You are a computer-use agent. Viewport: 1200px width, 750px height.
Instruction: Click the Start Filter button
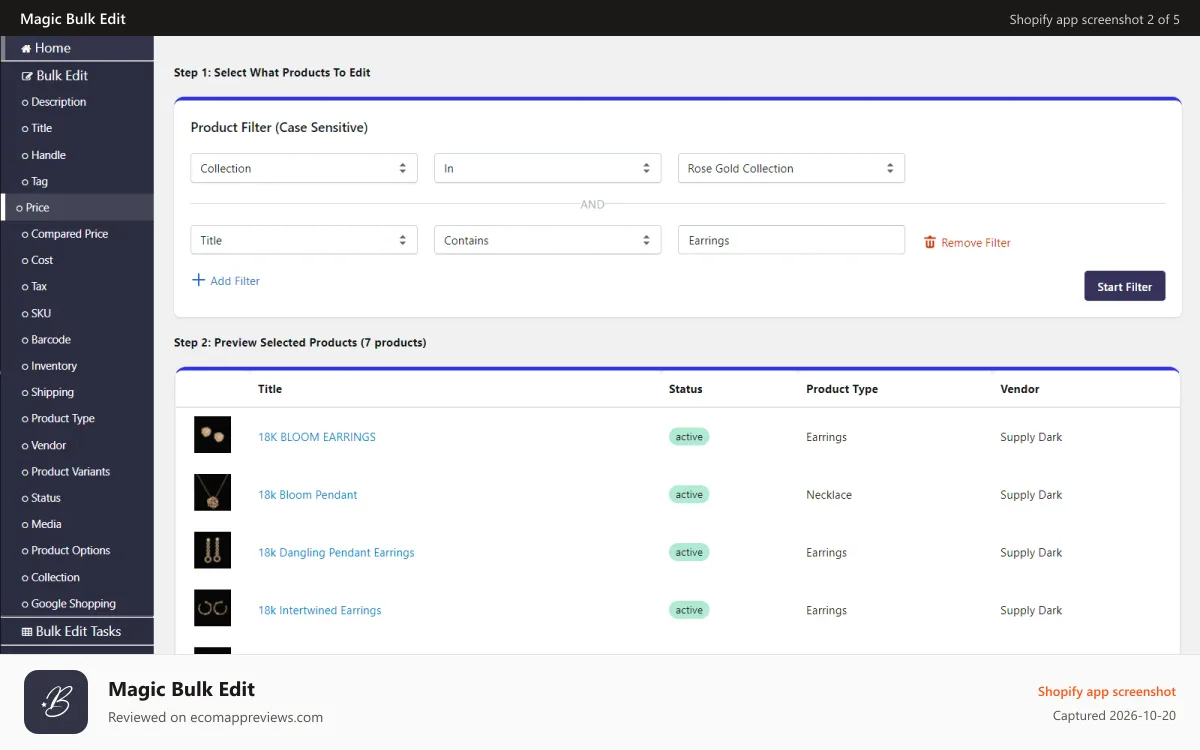click(1125, 286)
